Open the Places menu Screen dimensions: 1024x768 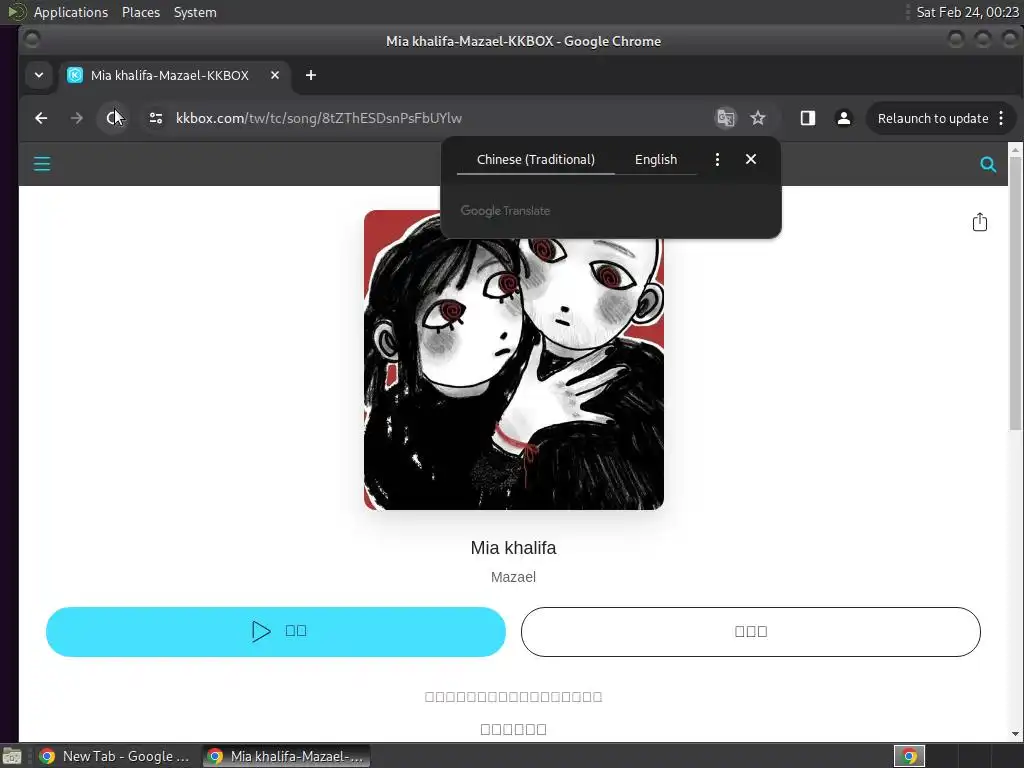click(x=140, y=12)
